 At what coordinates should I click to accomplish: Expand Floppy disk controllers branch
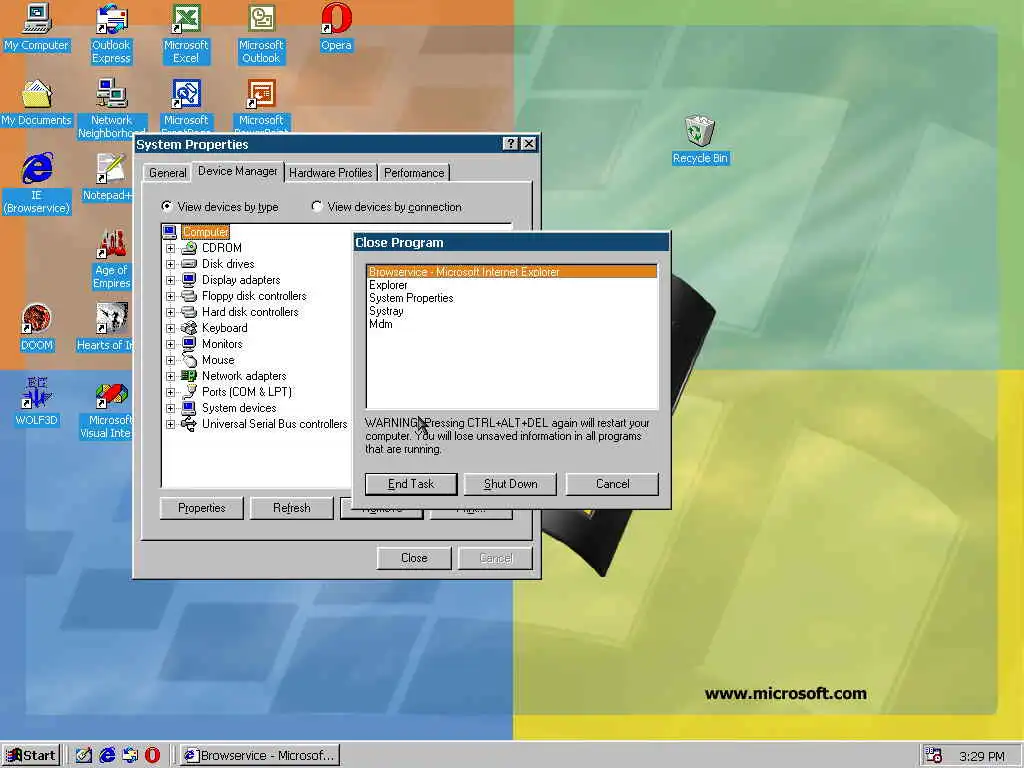click(x=170, y=296)
